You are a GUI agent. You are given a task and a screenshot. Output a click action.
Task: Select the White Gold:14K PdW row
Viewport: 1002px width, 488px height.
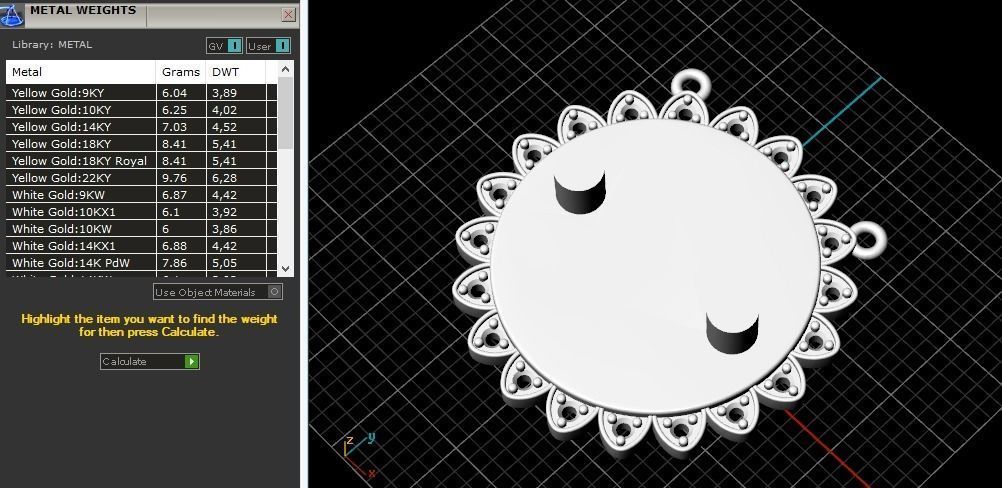(x=142, y=263)
